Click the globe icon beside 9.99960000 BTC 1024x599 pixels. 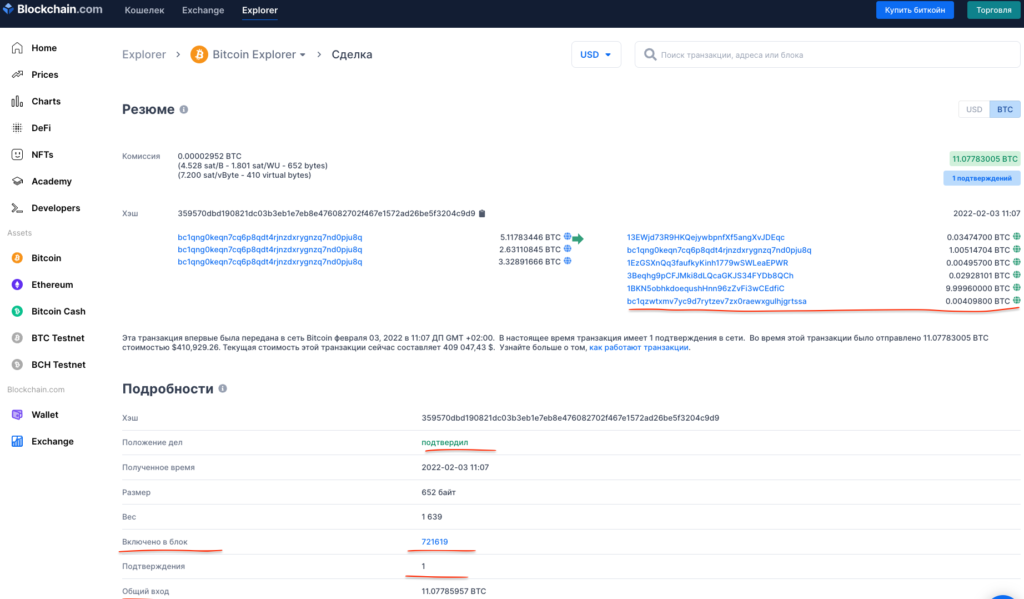pos(1017,288)
